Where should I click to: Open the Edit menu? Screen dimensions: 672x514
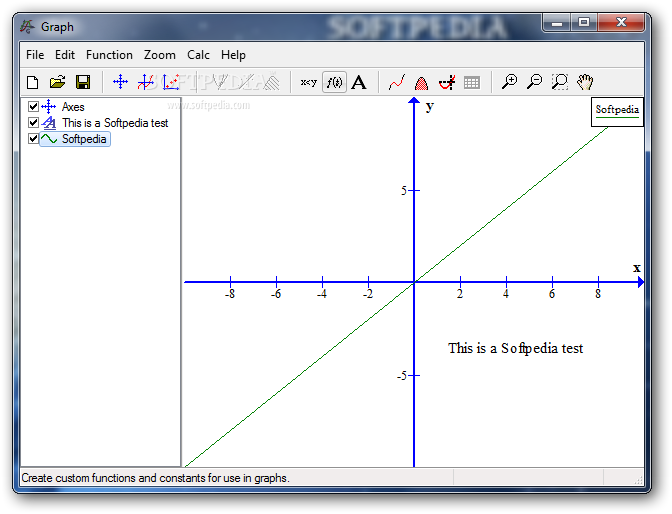click(x=65, y=55)
